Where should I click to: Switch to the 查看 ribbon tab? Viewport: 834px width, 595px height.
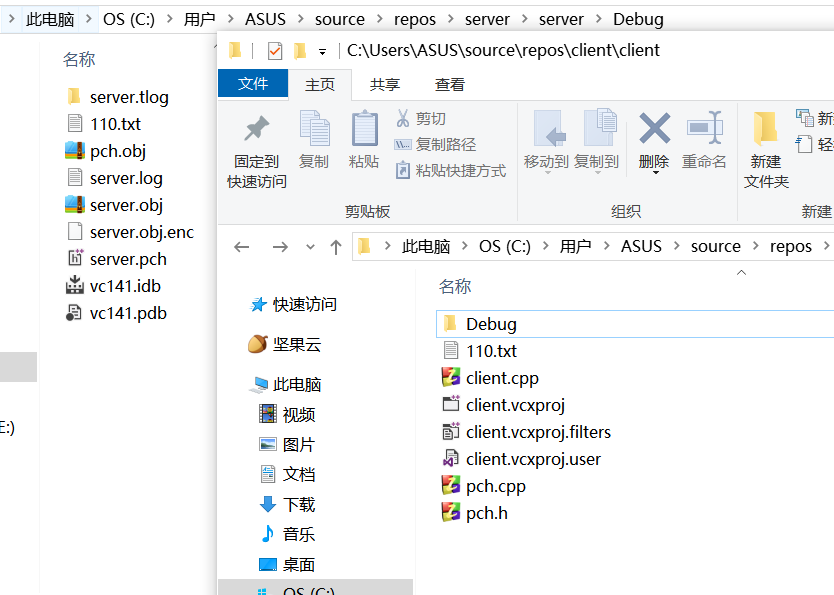[x=448, y=85]
